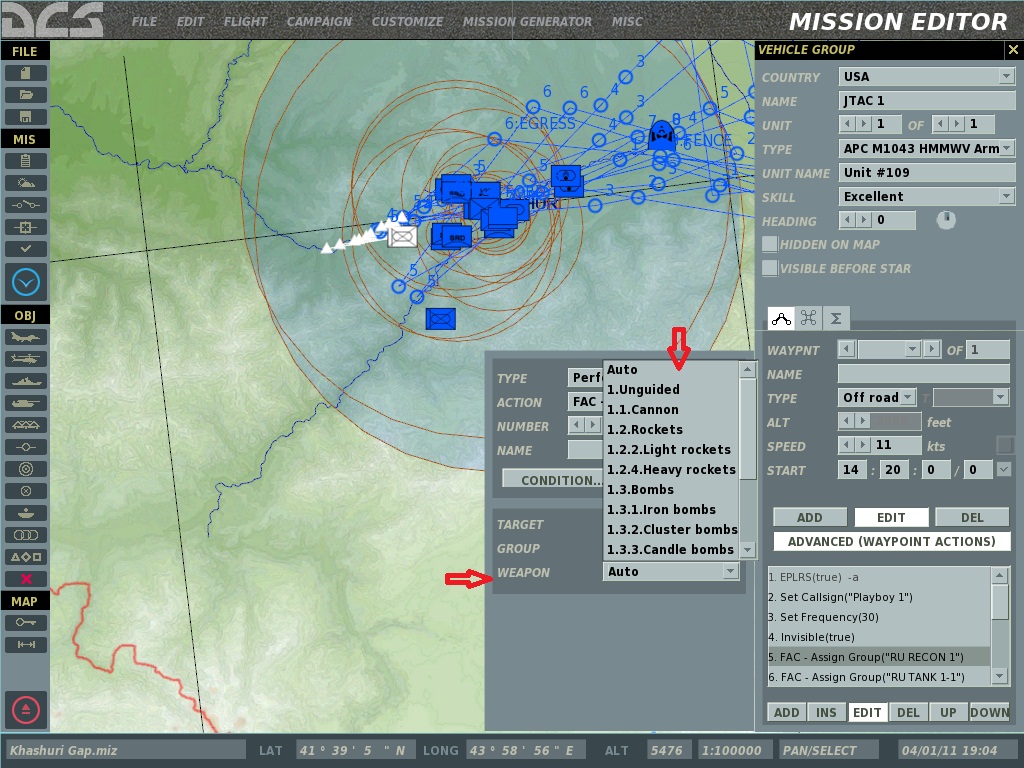Image resolution: width=1024 pixels, height=768 pixels.
Task: Collapse the Weapon Auto dropdown
Action: (x=730, y=571)
